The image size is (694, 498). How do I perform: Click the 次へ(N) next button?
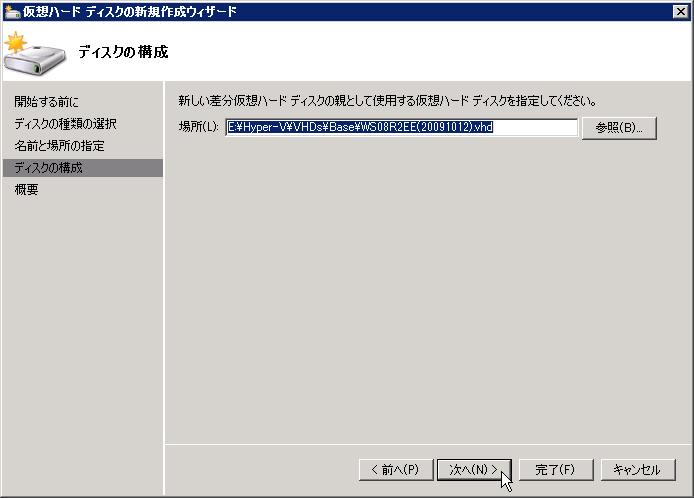coord(474,470)
